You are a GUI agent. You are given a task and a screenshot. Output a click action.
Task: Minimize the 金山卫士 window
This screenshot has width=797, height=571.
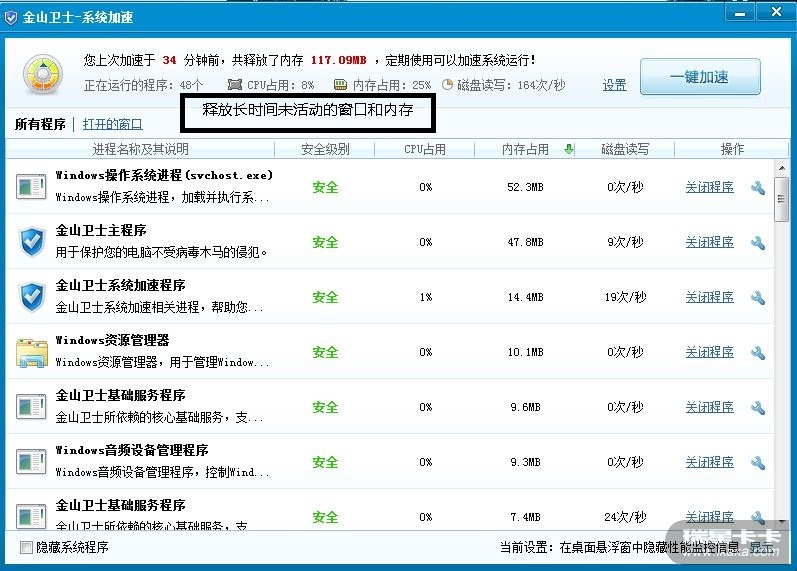click(740, 13)
